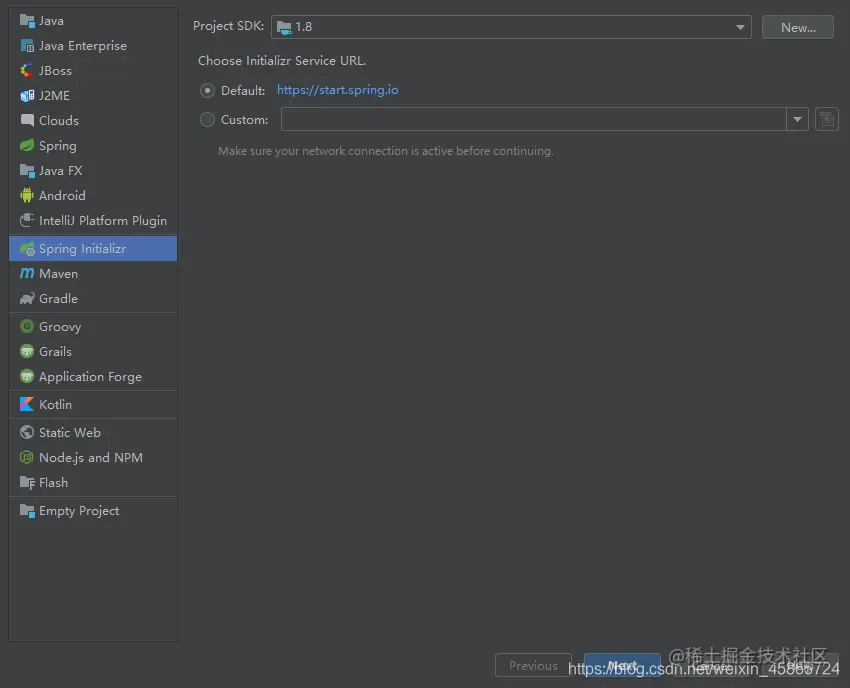
Task: Select the Default service URL radio button
Action: click(207, 91)
